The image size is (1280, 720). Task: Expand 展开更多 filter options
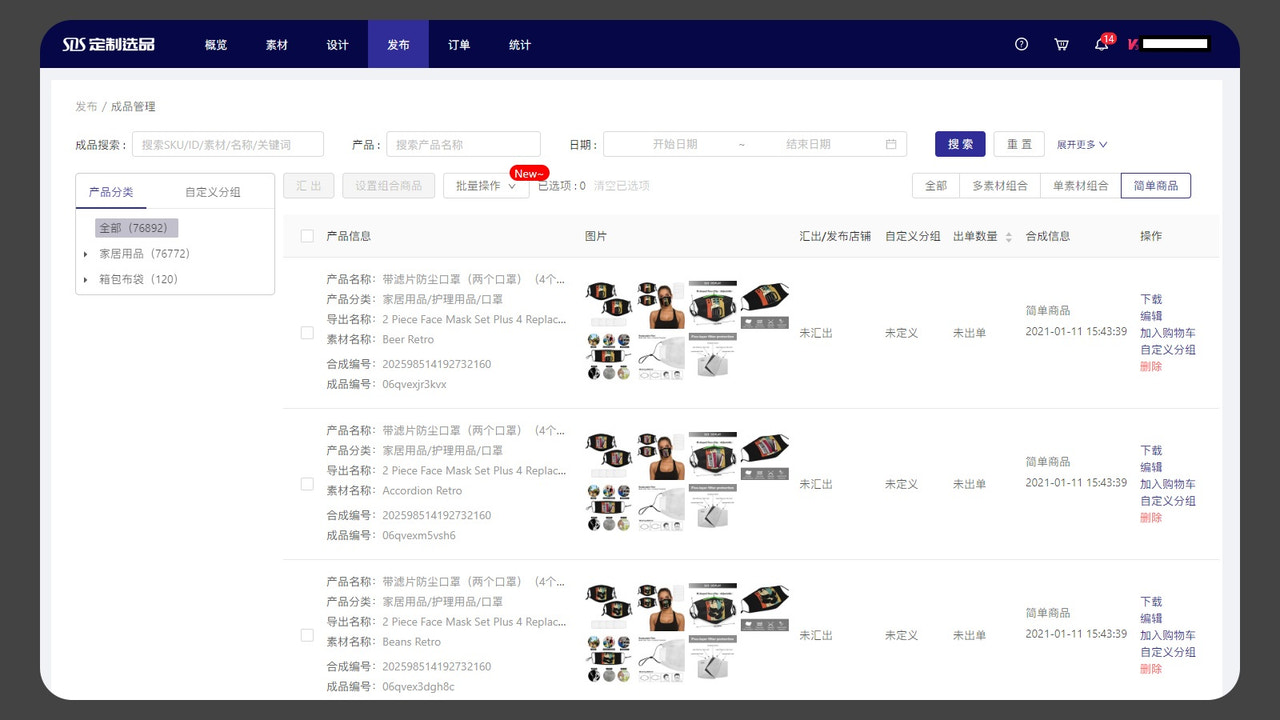[x=1081, y=144]
